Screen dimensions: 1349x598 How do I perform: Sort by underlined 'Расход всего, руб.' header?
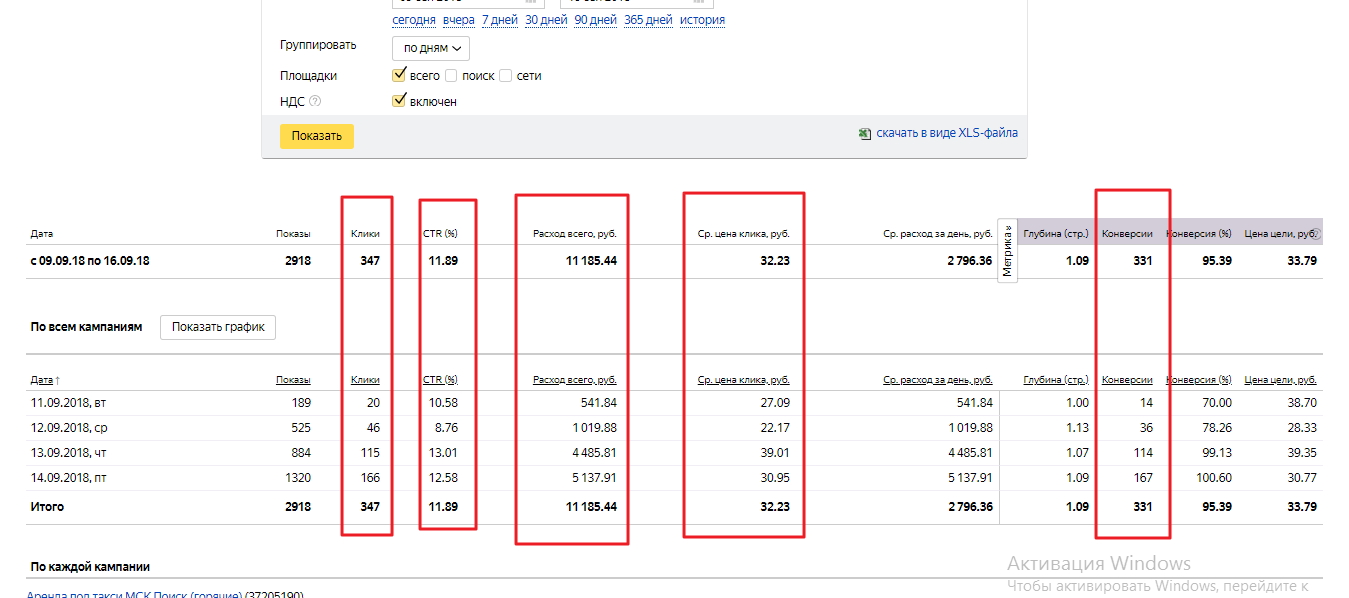[x=575, y=380]
